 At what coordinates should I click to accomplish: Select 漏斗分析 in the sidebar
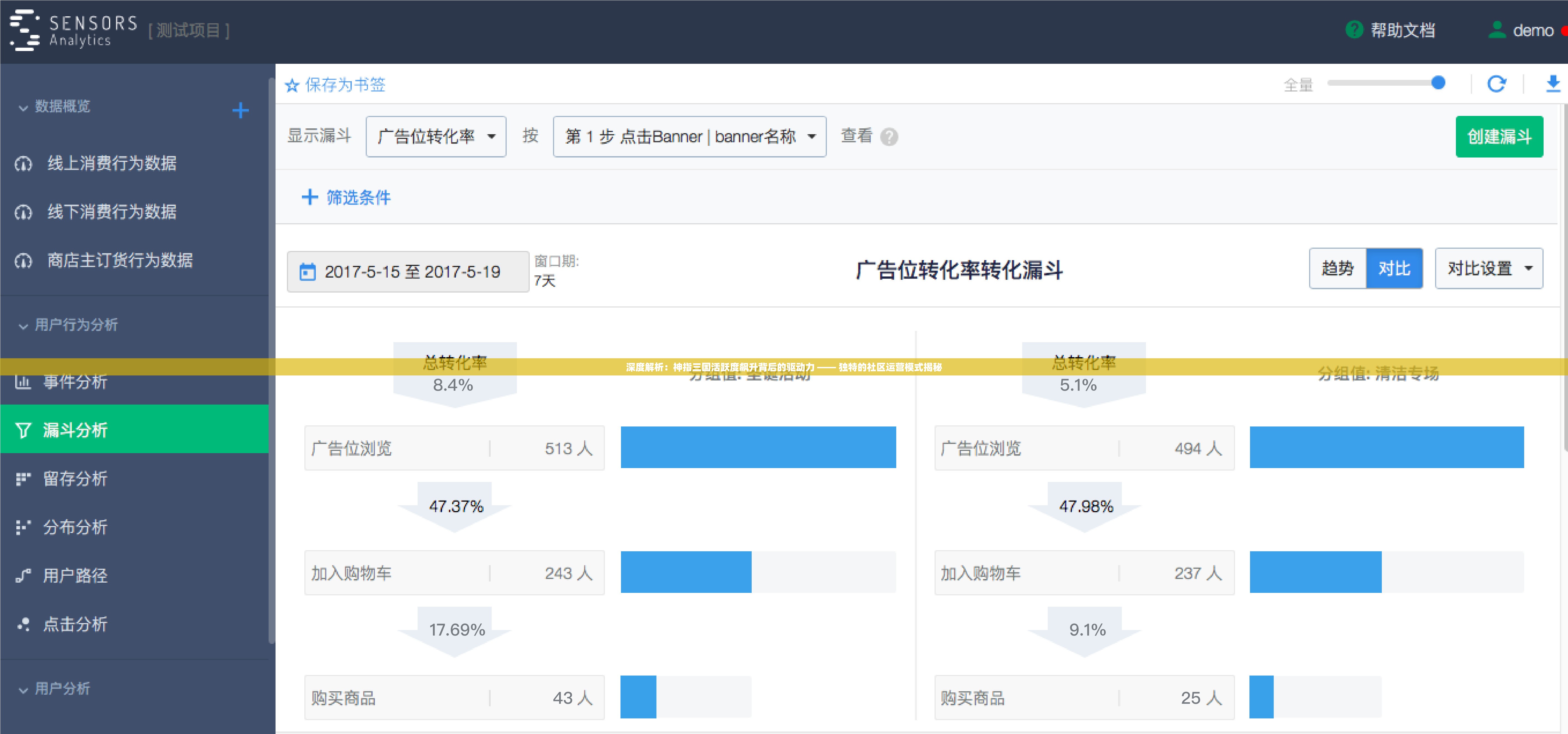click(134, 429)
